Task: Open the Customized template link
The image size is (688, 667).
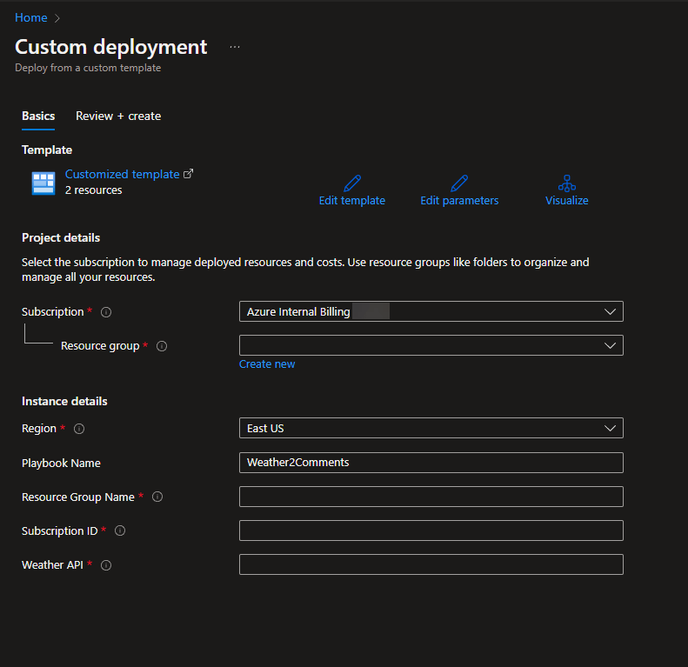Action: pos(122,174)
